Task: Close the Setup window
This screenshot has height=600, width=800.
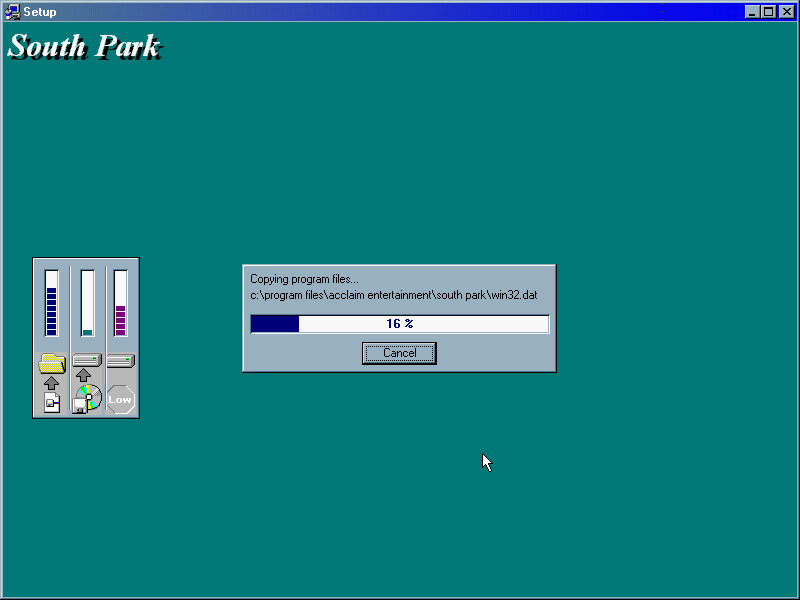Action: (x=786, y=12)
